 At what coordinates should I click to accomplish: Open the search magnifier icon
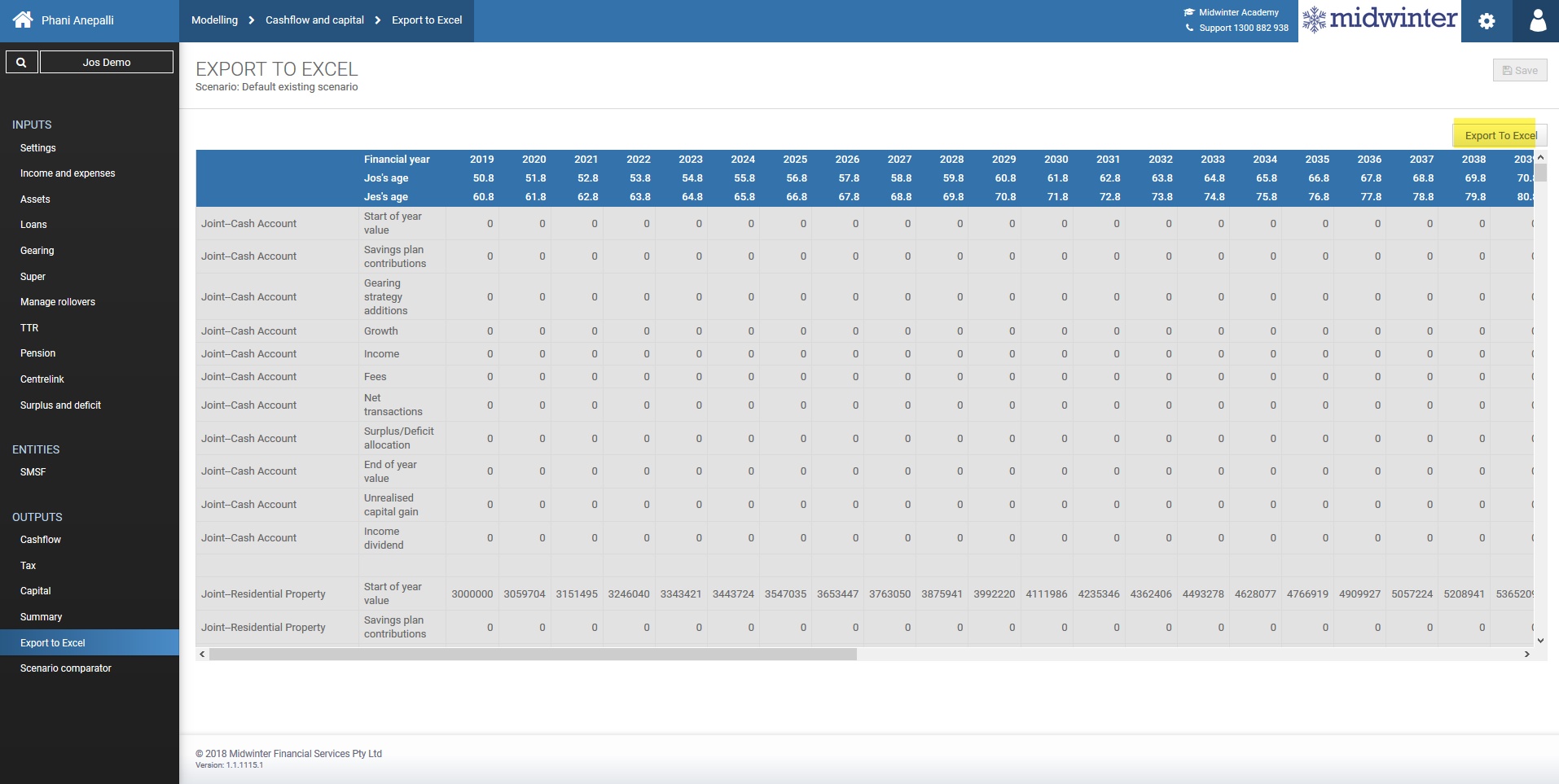pyautogui.click(x=22, y=62)
